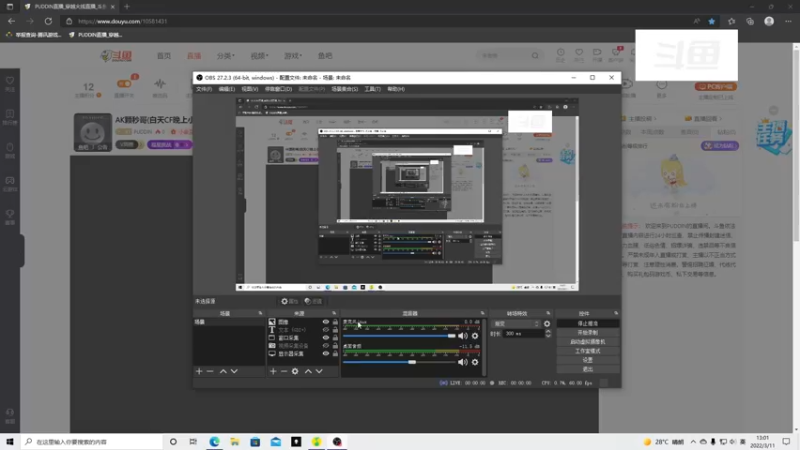Click 启动虚拟摄像机 button

(588, 342)
